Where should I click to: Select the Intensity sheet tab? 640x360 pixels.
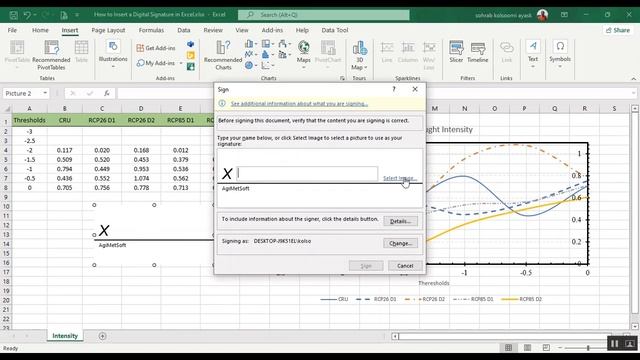coord(65,336)
